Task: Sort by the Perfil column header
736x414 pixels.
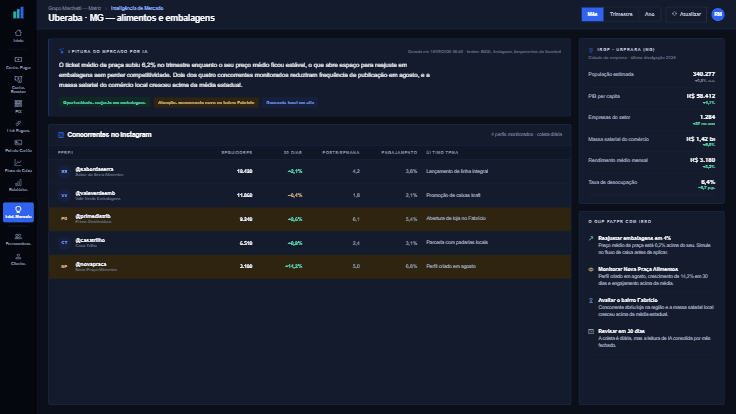Action: 66,153
